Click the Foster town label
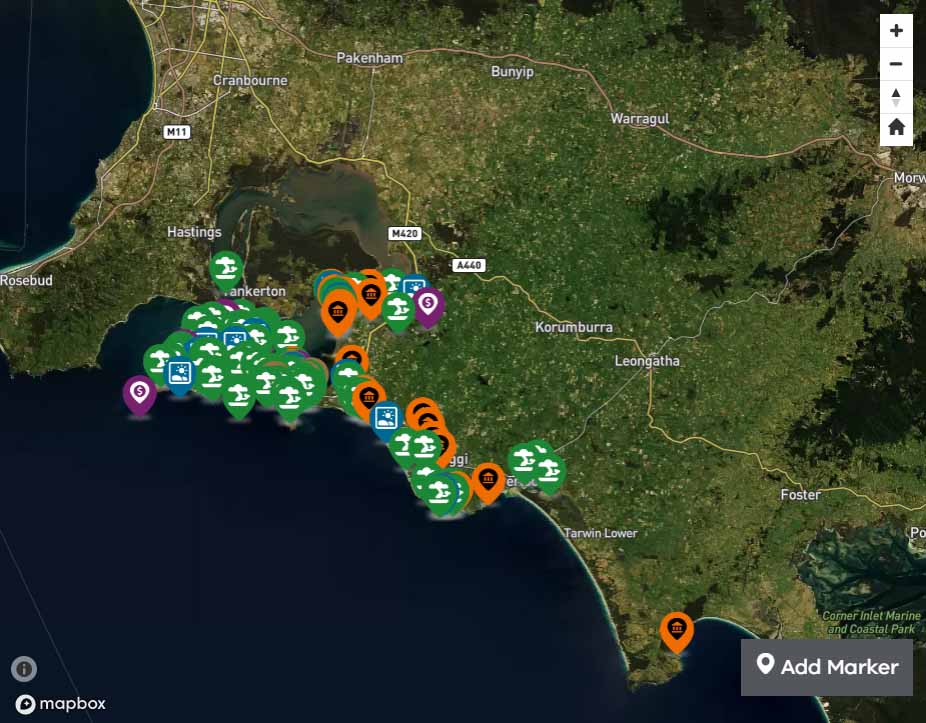The height and width of the screenshot is (723, 926). click(x=801, y=494)
